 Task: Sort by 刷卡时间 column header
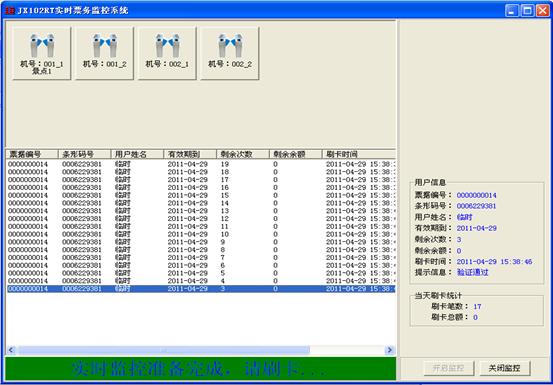pyautogui.click(x=359, y=154)
